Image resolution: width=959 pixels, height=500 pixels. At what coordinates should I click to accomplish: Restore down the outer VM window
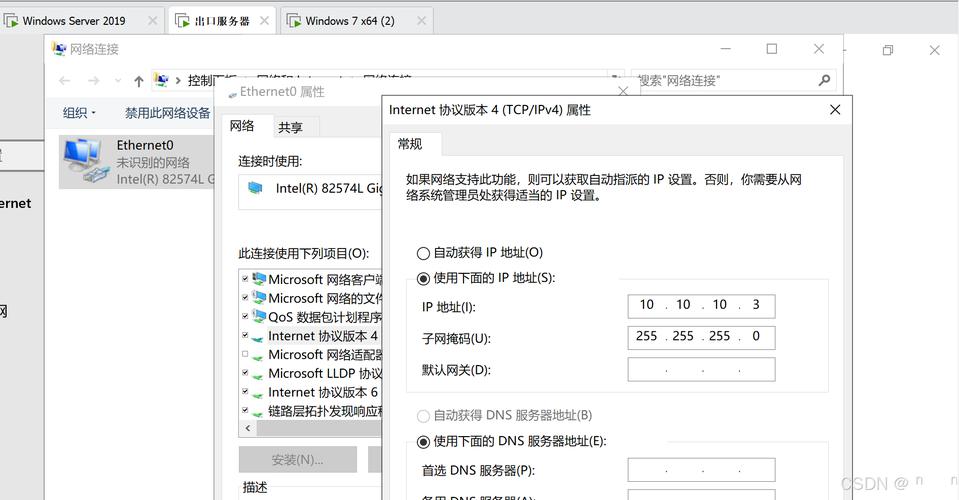tap(888, 50)
